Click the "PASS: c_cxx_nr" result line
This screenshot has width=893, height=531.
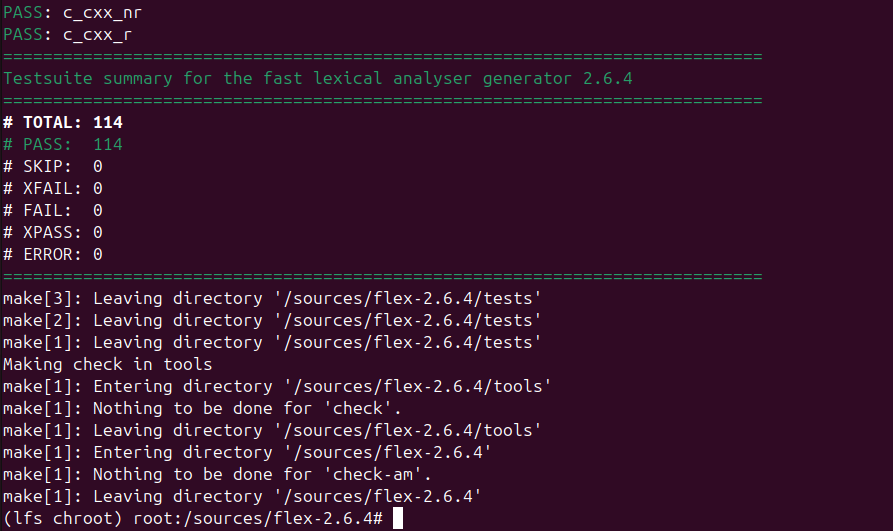[72, 12]
